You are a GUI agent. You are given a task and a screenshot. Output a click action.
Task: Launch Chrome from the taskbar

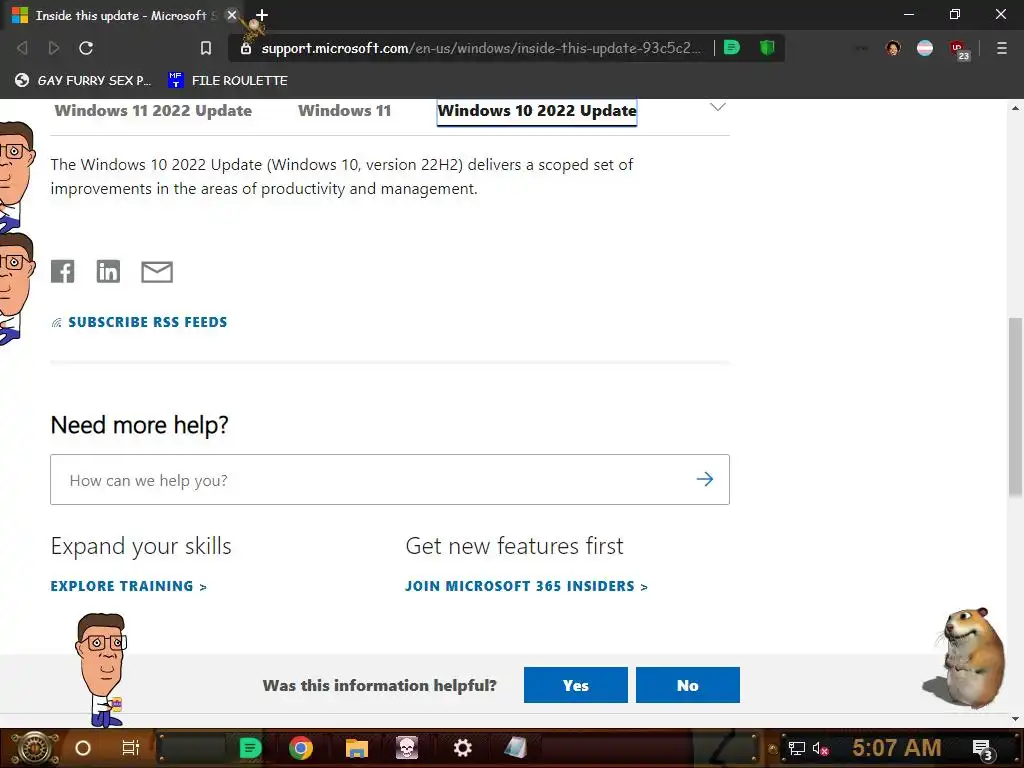300,748
